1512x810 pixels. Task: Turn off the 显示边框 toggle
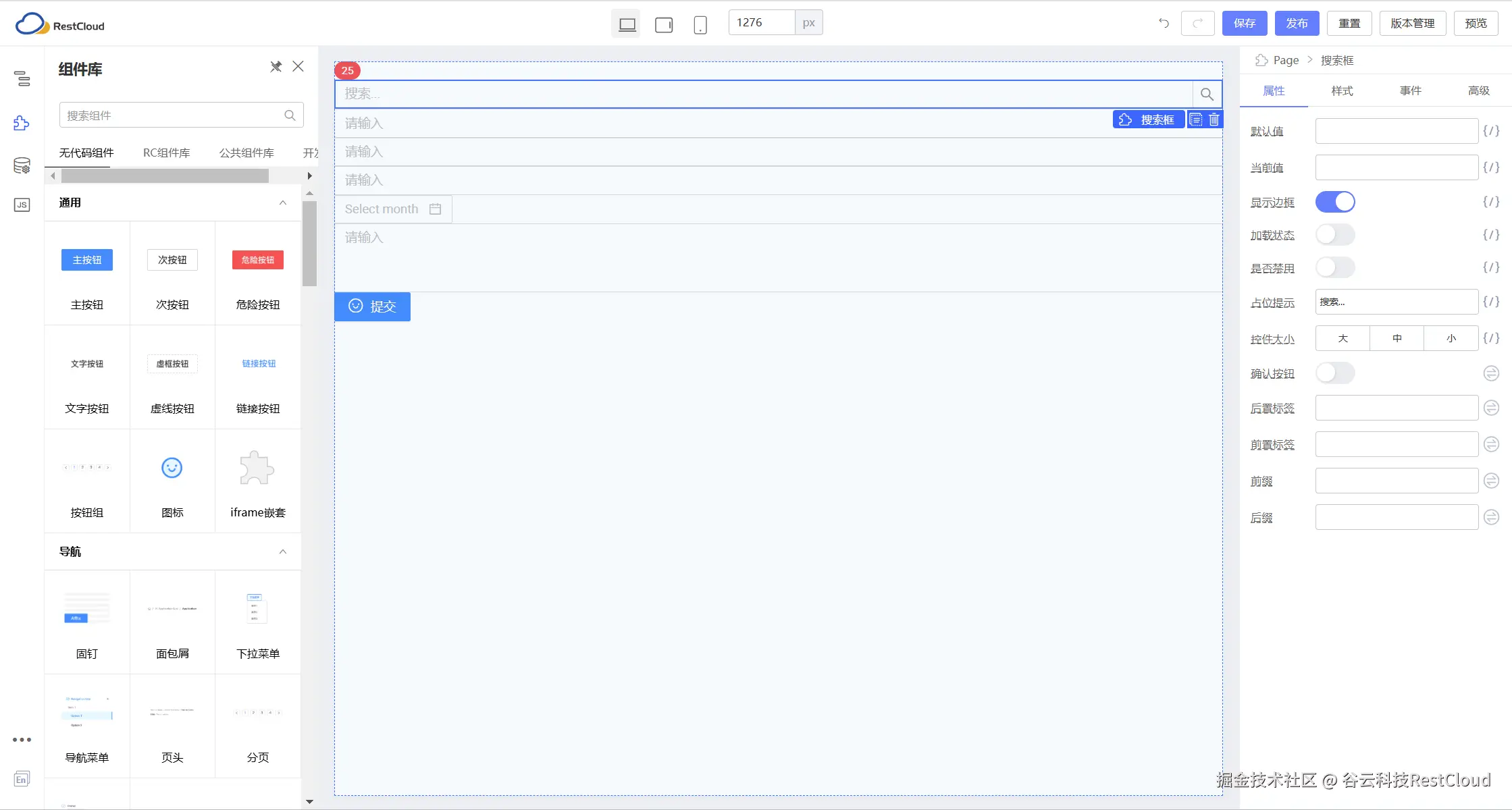pos(1335,202)
